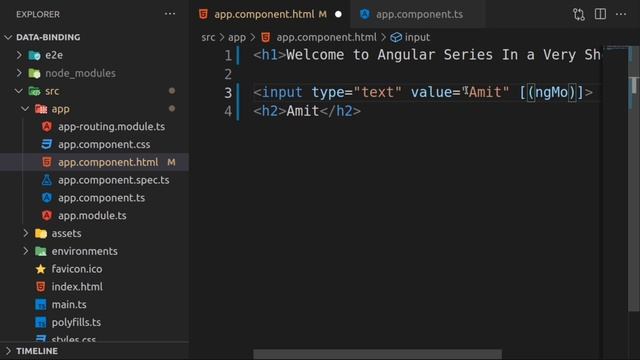Open app.component.spec.ts file
Image resolution: width=640 pixels, height=360 pixels.
pos(114,180)
